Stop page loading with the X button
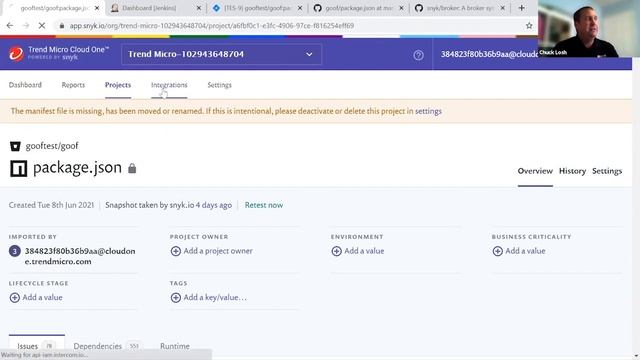640x360 pixels. [42, 25]
